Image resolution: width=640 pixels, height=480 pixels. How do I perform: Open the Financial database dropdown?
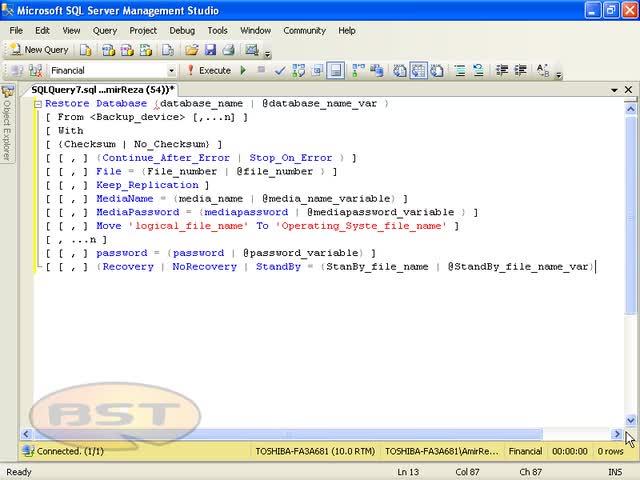coord(171,71)
